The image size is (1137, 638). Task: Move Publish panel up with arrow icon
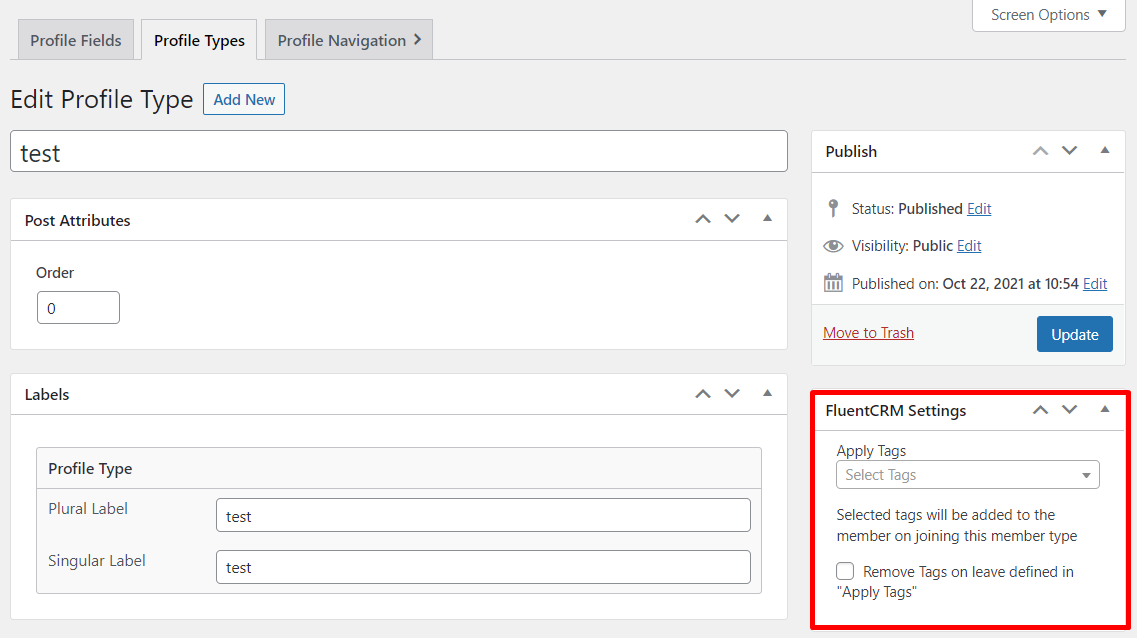pos(1040,151)
